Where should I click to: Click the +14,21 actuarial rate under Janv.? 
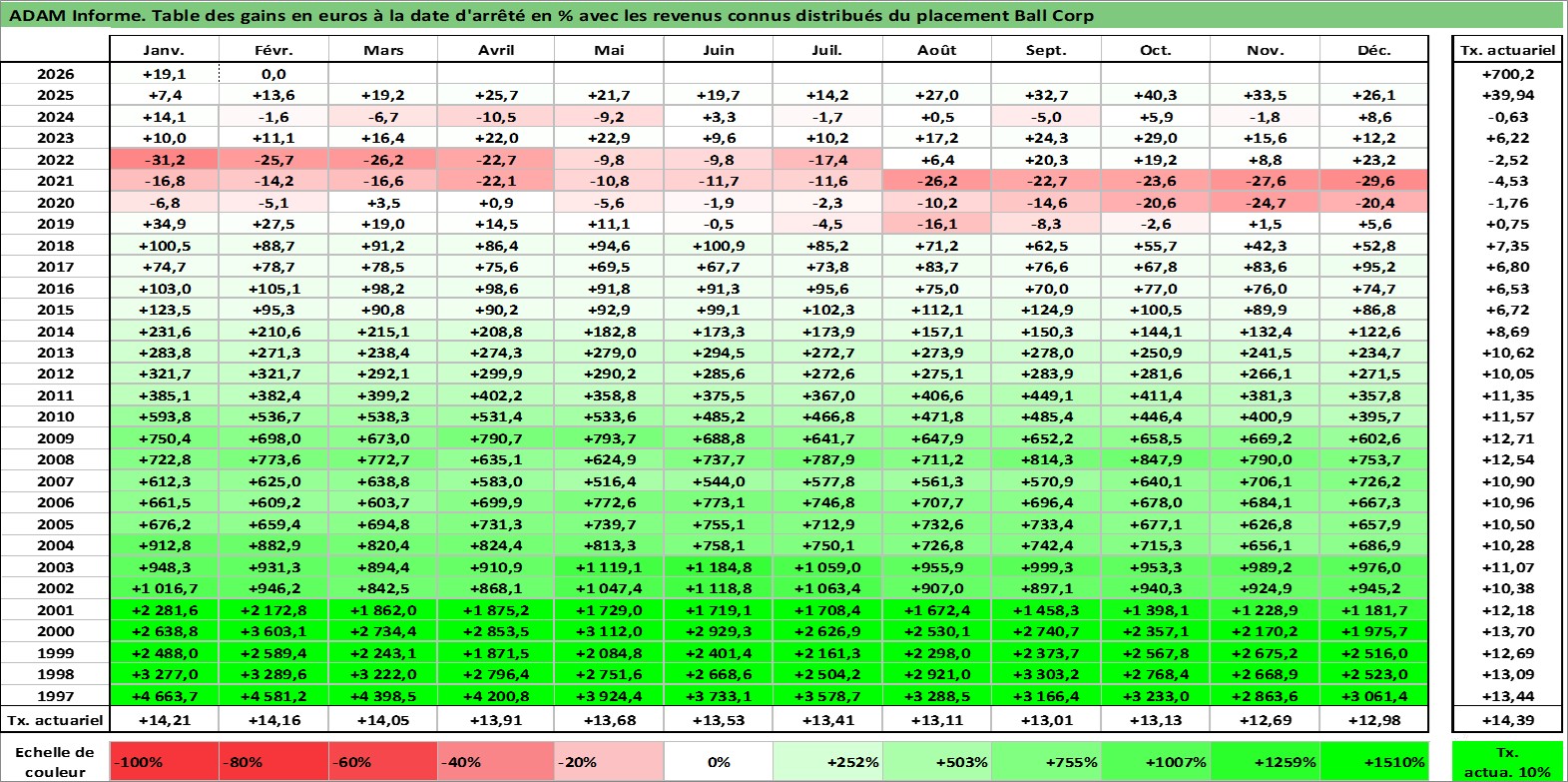(x=164, y=720)
